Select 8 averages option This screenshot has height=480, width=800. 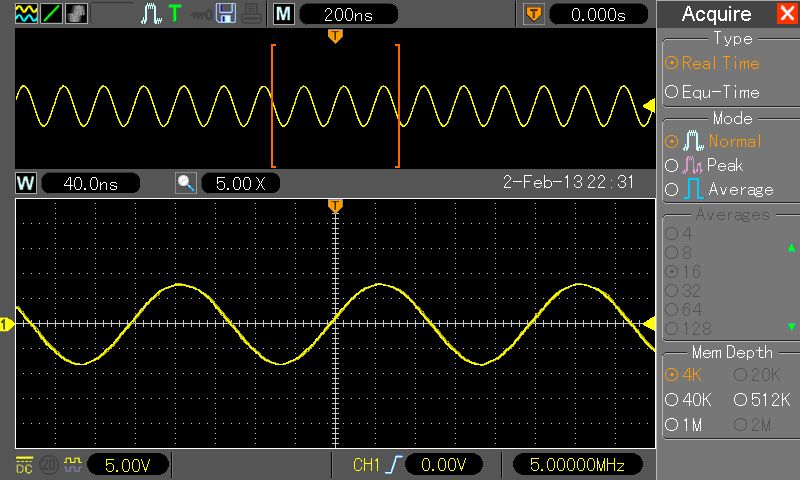(x=679, y=252)
